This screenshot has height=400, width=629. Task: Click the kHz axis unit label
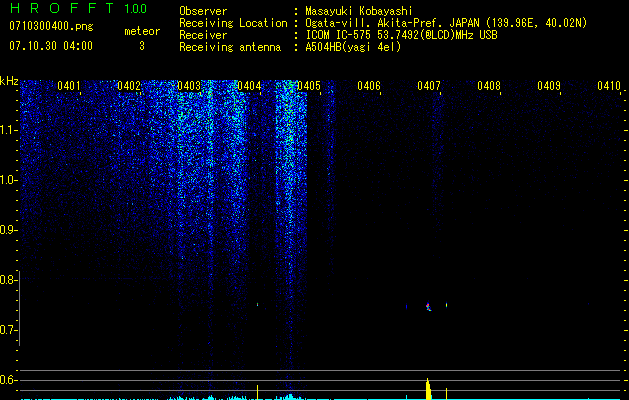tap(9, 81)
